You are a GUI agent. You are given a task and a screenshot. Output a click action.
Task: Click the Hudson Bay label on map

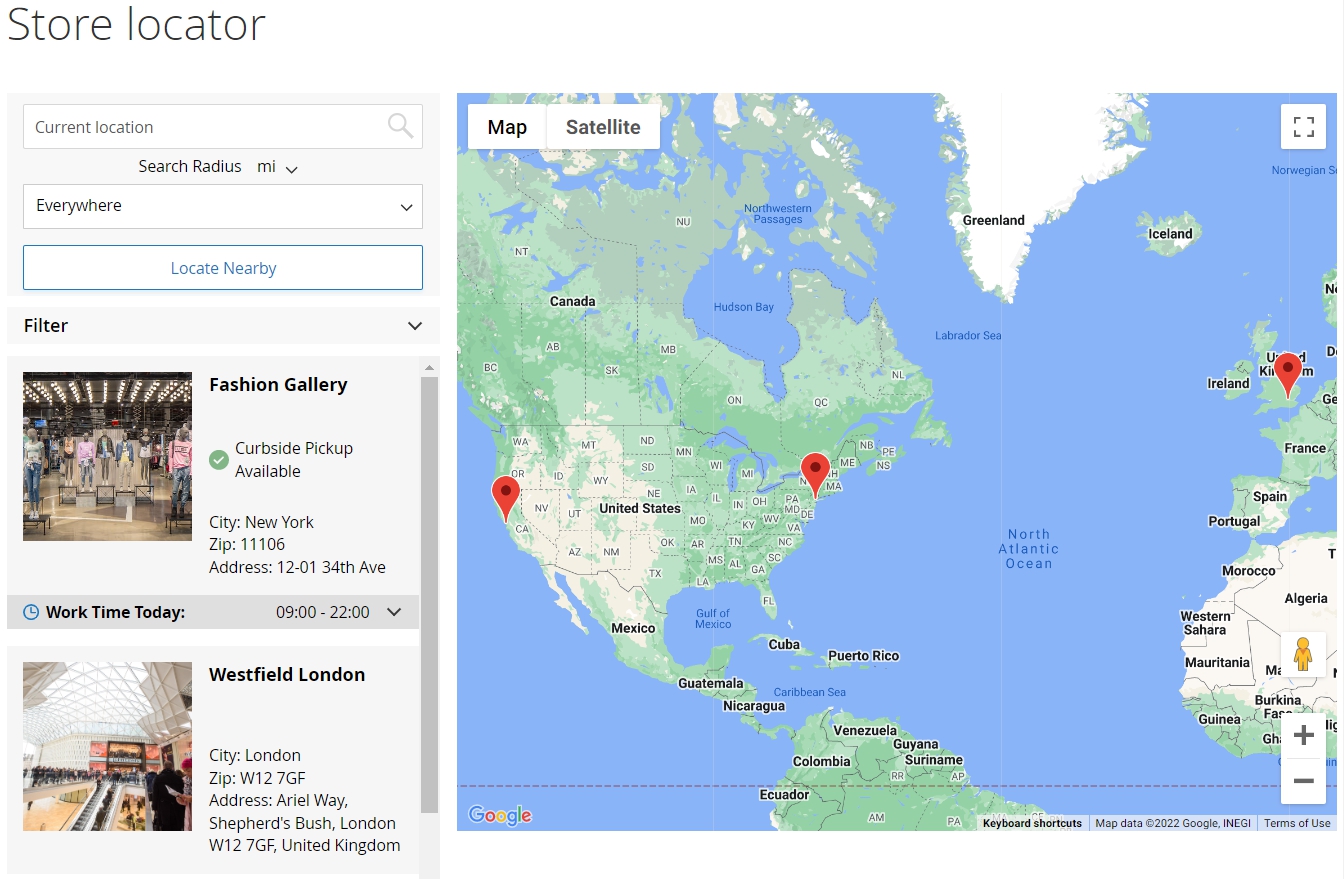tap(743, 307)
